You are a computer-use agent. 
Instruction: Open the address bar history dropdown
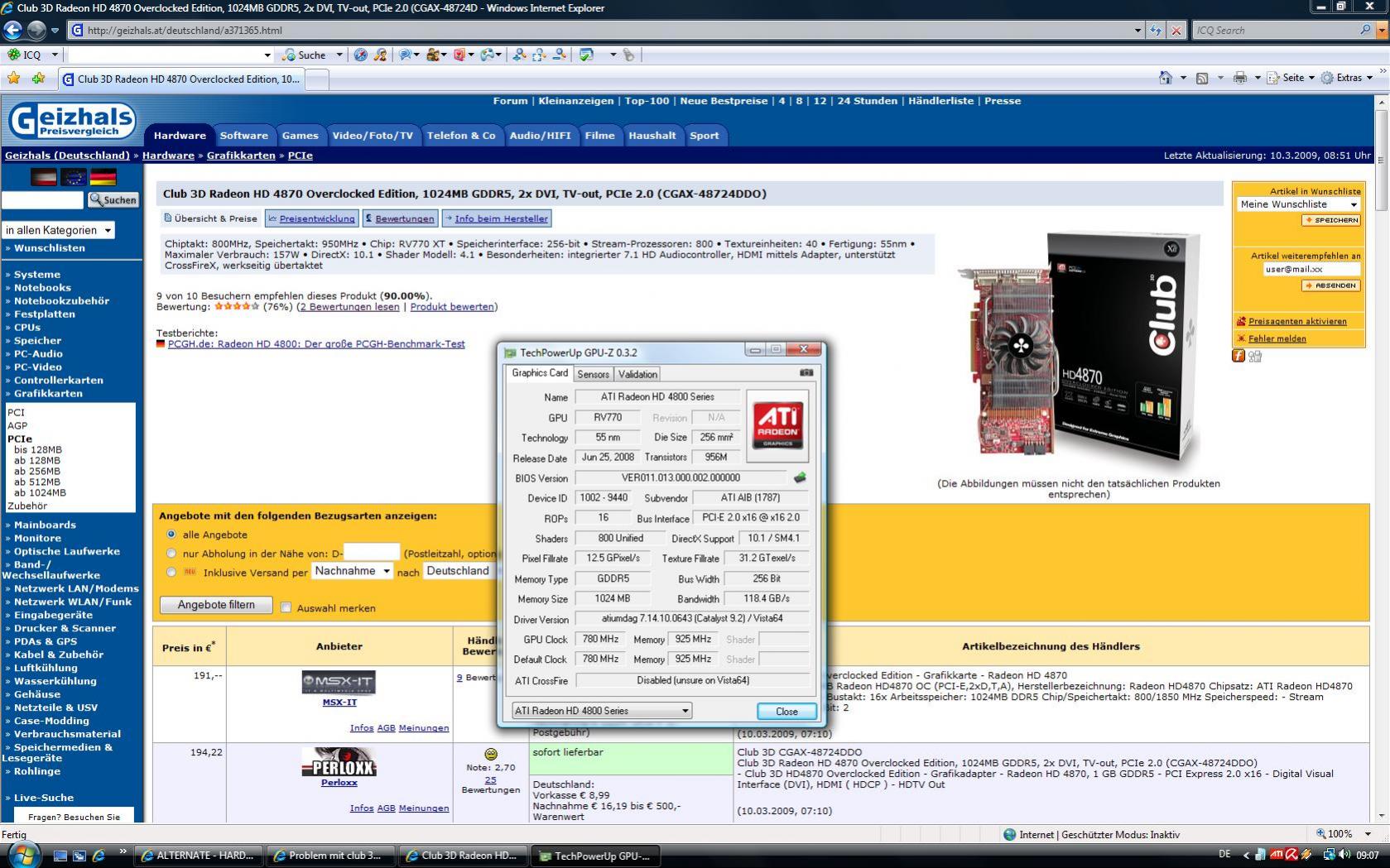(1137, 31)
